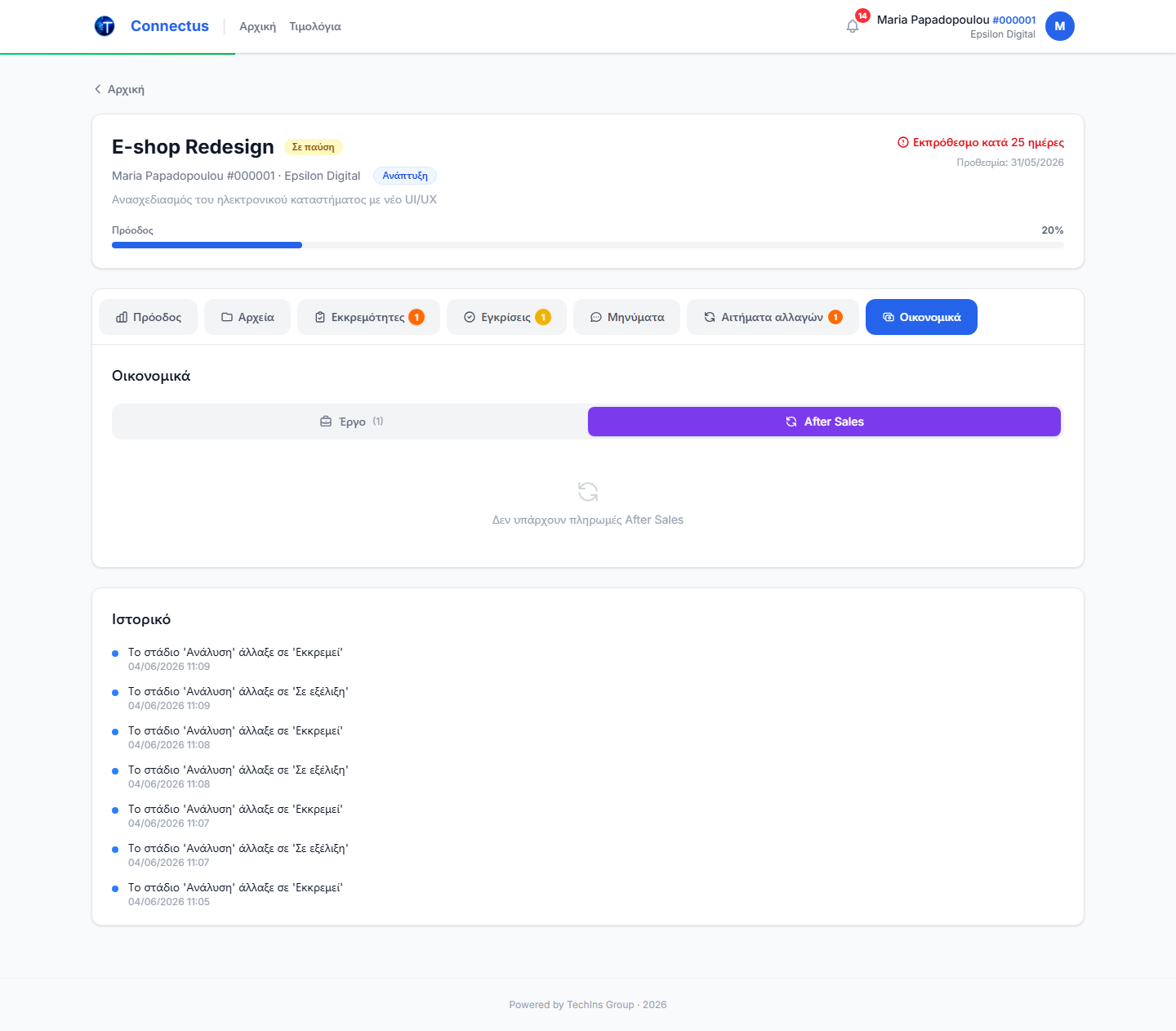Open the Πρόοδος tab
1176x1031 pixels.
pyautogui.click(x=149, y=317)
